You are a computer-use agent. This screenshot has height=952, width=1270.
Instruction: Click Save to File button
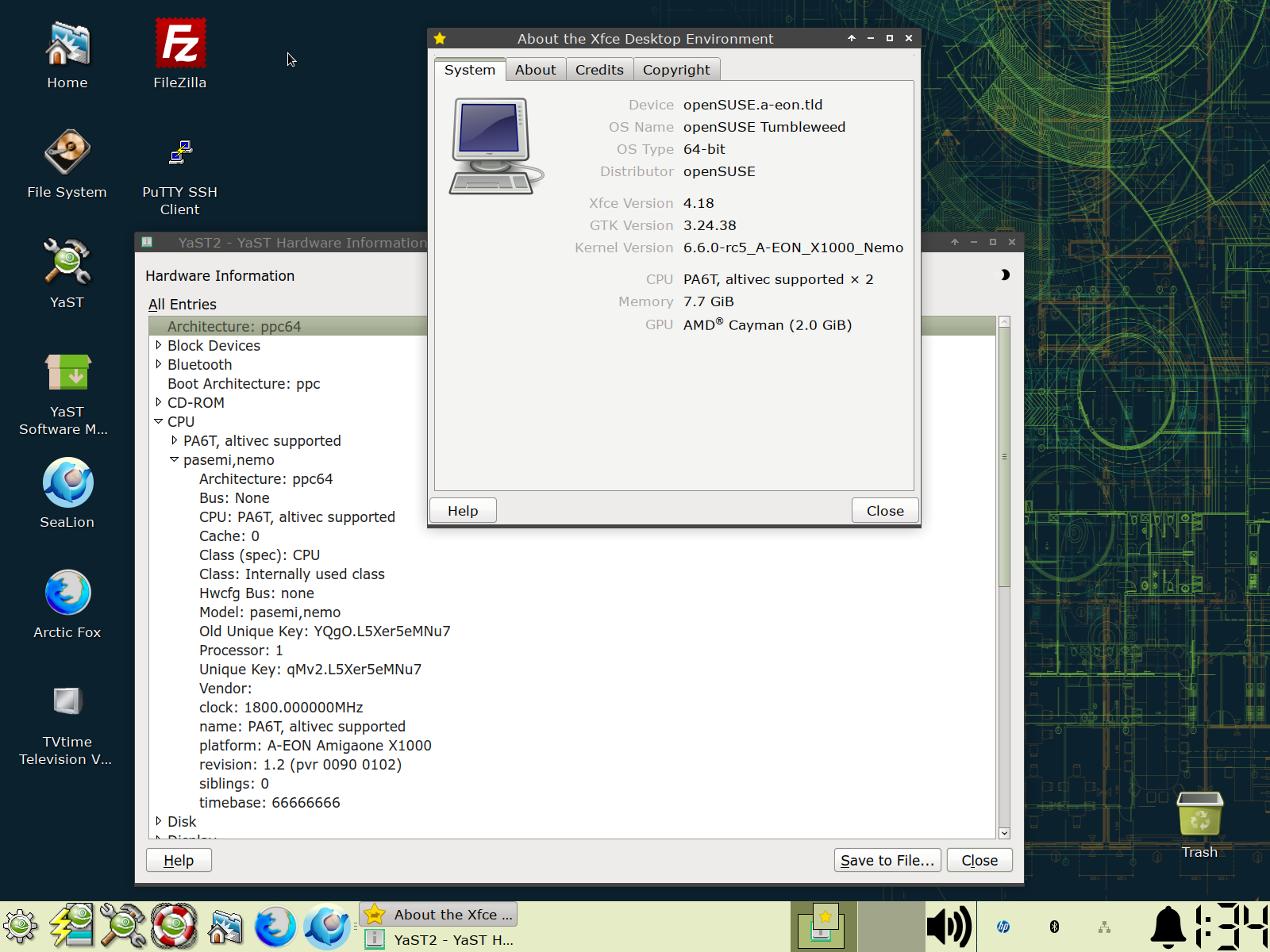[x=887, y=860]
